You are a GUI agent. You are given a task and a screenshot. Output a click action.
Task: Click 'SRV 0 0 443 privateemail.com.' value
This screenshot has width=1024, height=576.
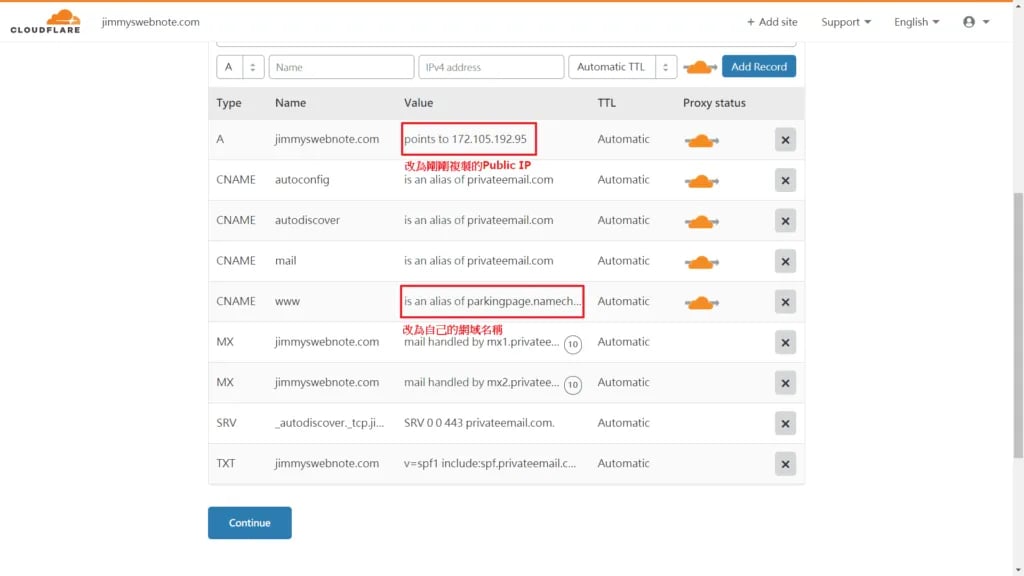[479, 423]
